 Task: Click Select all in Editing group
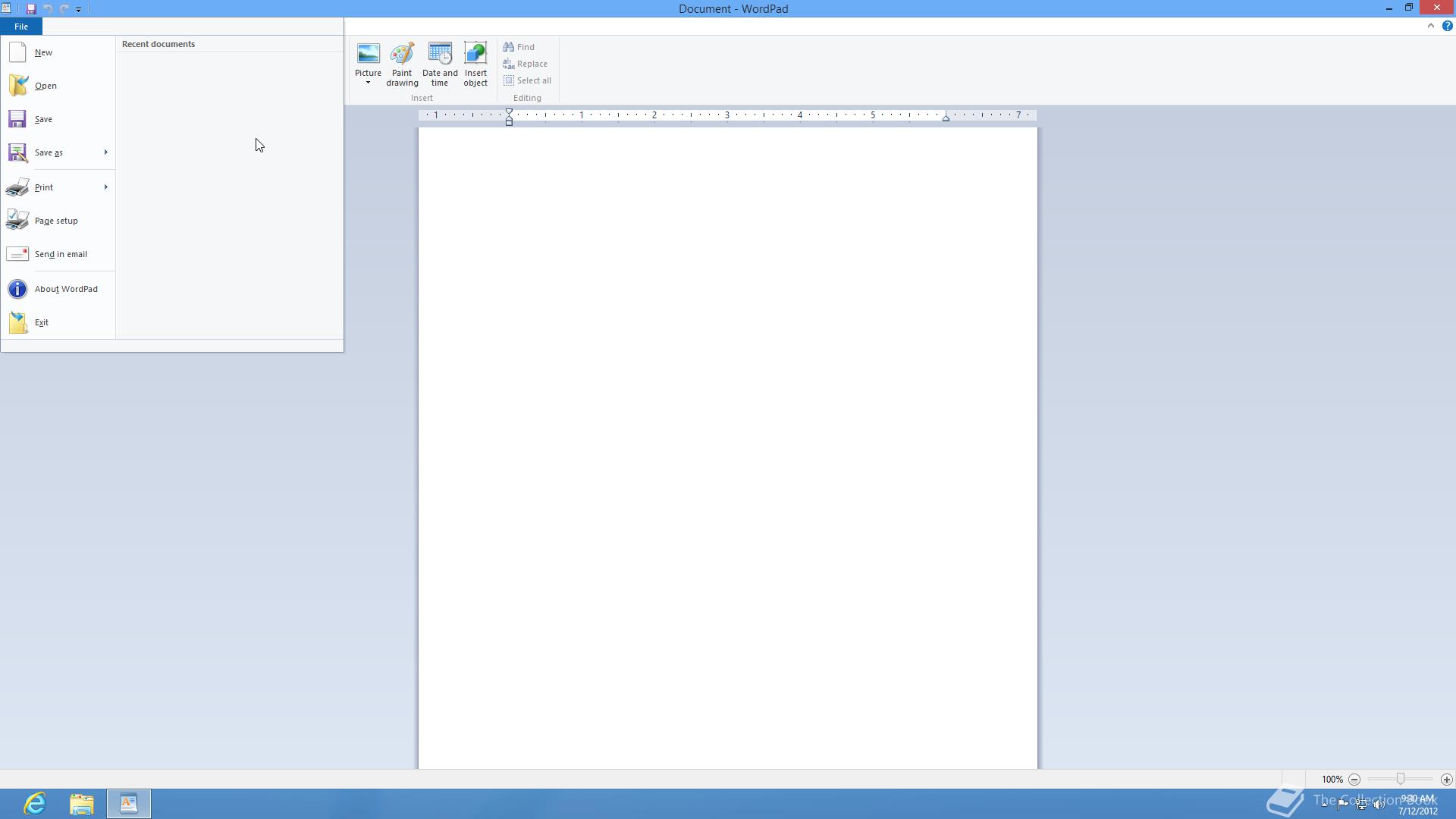[527, 80]
